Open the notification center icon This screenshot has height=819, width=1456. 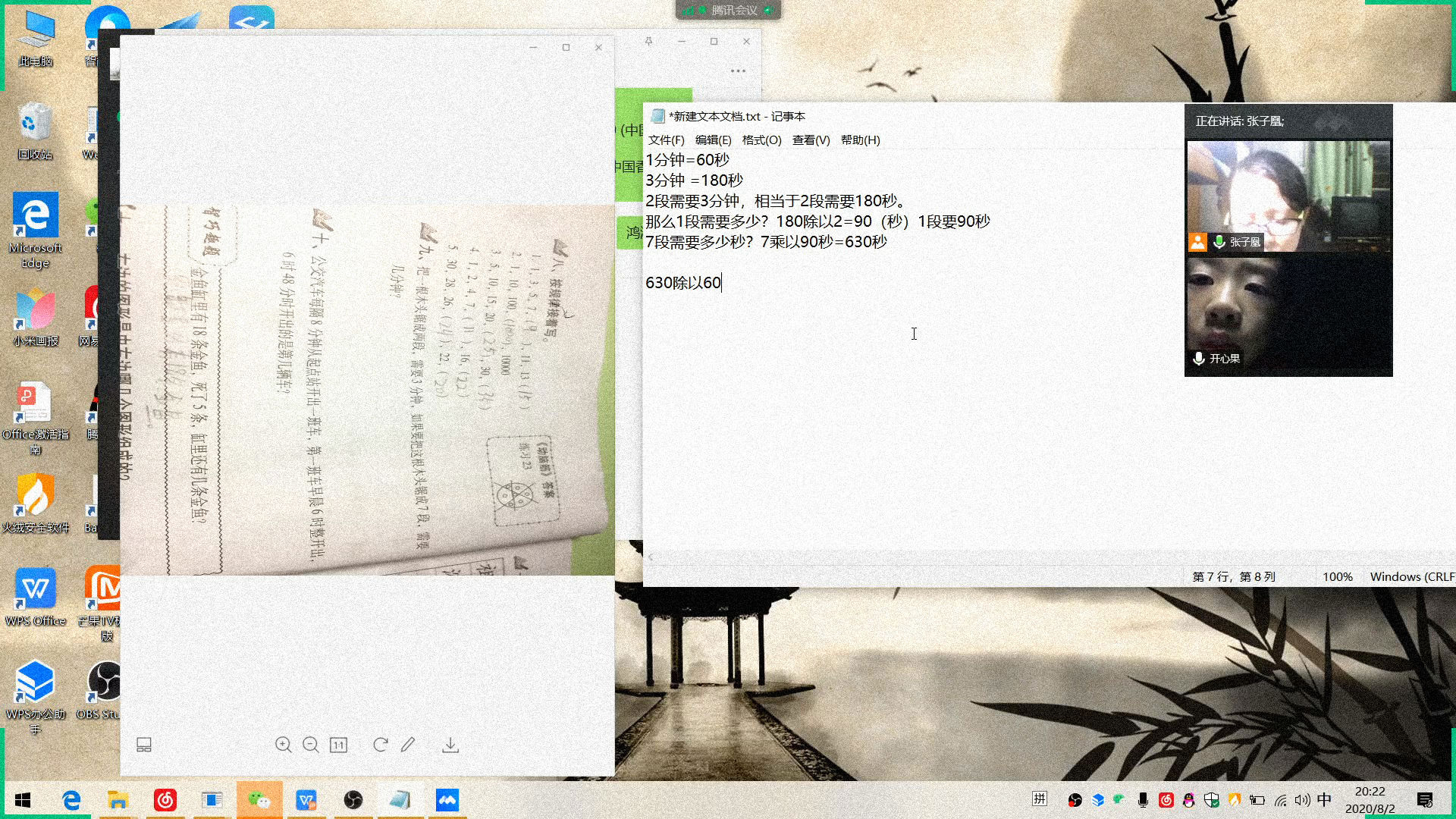coord(1425,800)
